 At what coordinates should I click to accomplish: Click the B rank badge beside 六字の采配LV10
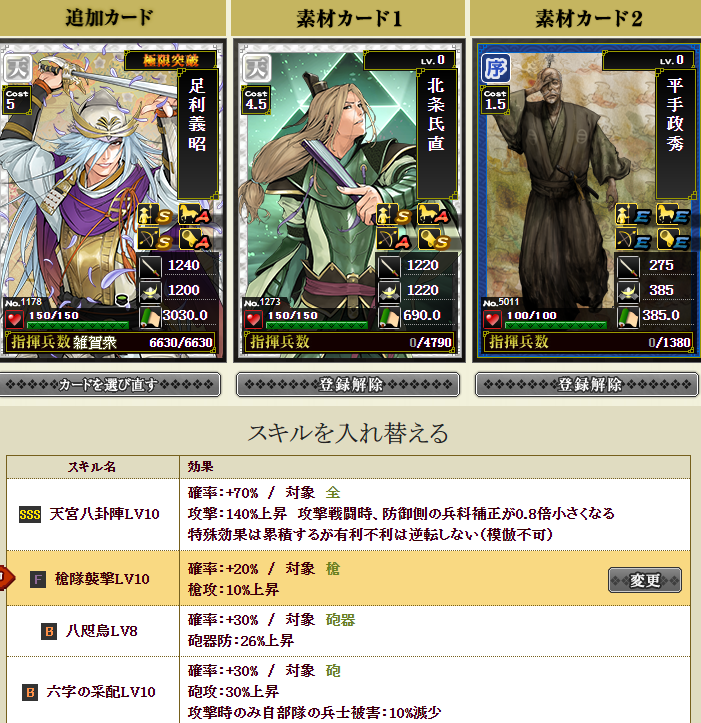[x=30, y=692]
